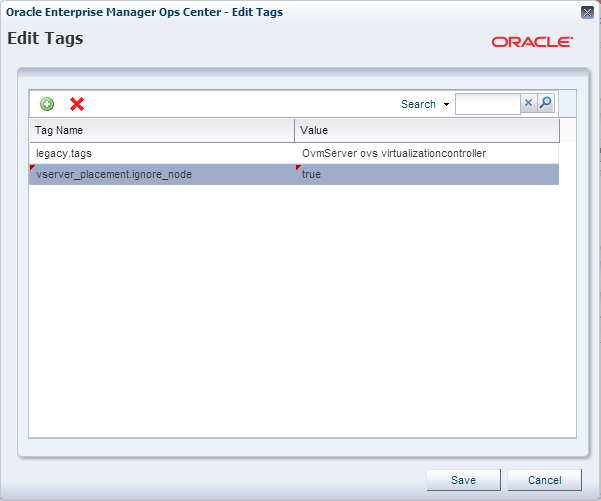
Task: Select the true value cell
Action: (427, 174)
